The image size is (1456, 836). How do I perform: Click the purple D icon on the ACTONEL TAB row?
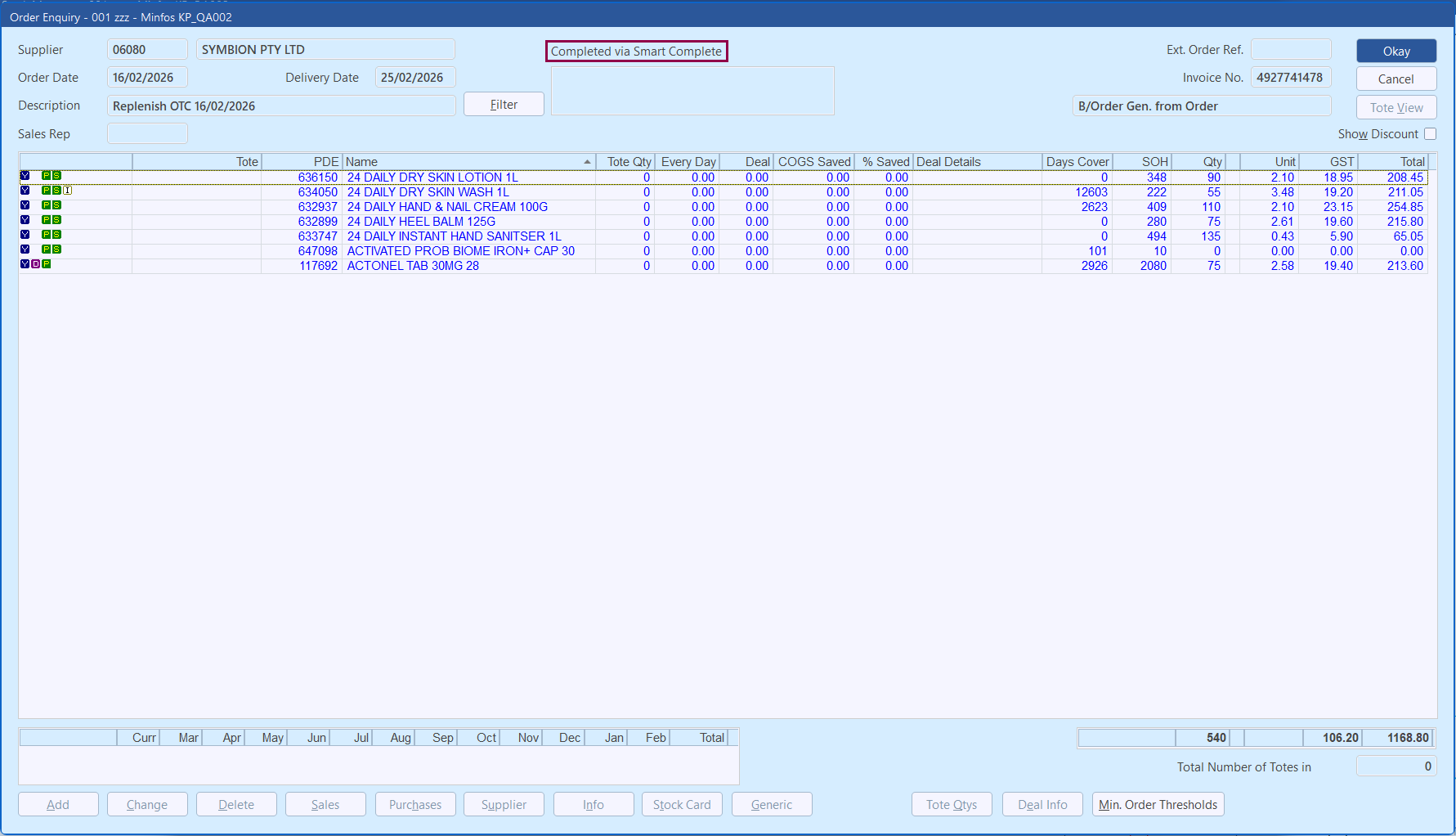point(35,264)
